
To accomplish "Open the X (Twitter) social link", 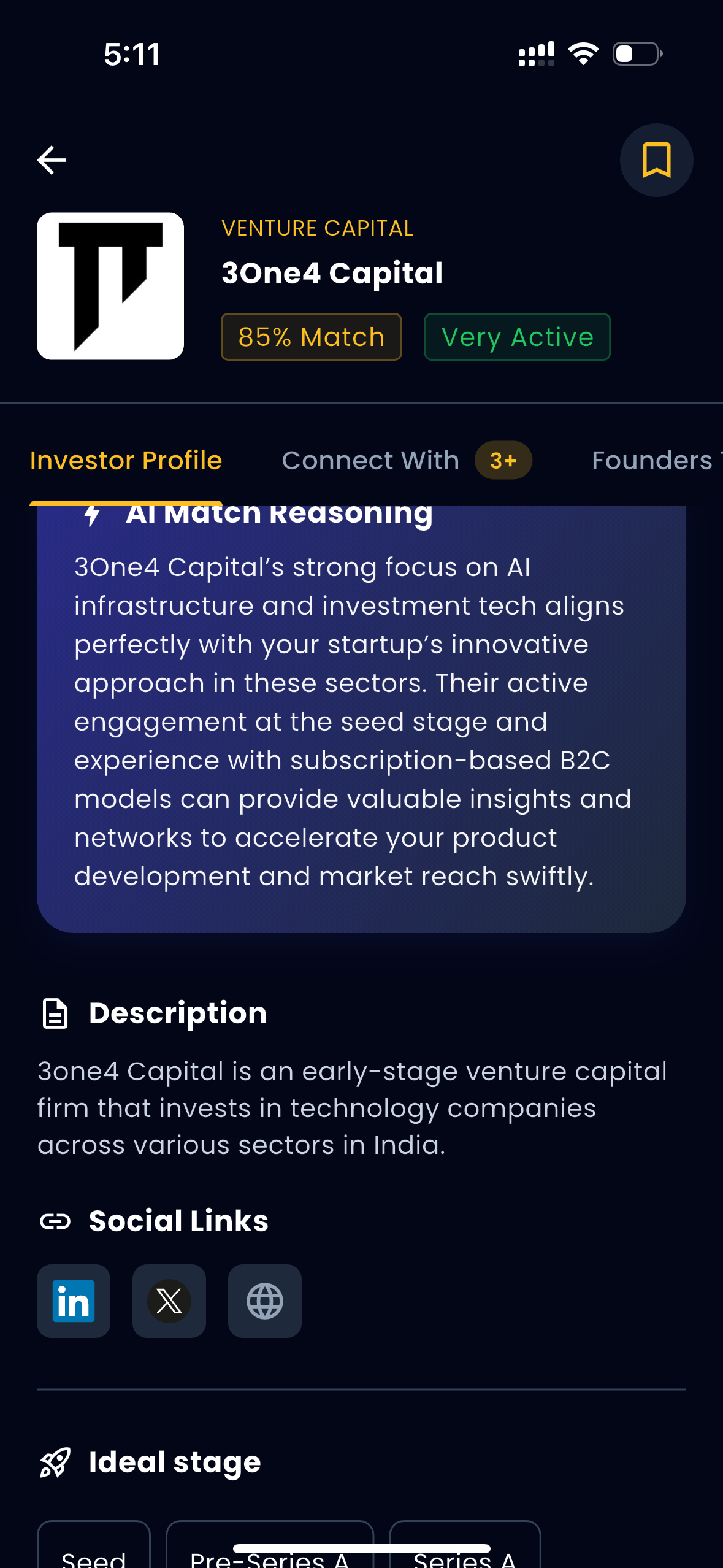I will click(169, 1301).
